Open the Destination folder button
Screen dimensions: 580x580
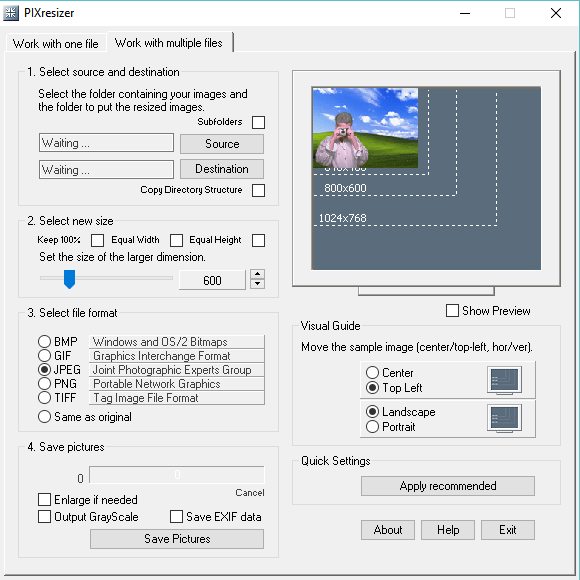[222, 169]
